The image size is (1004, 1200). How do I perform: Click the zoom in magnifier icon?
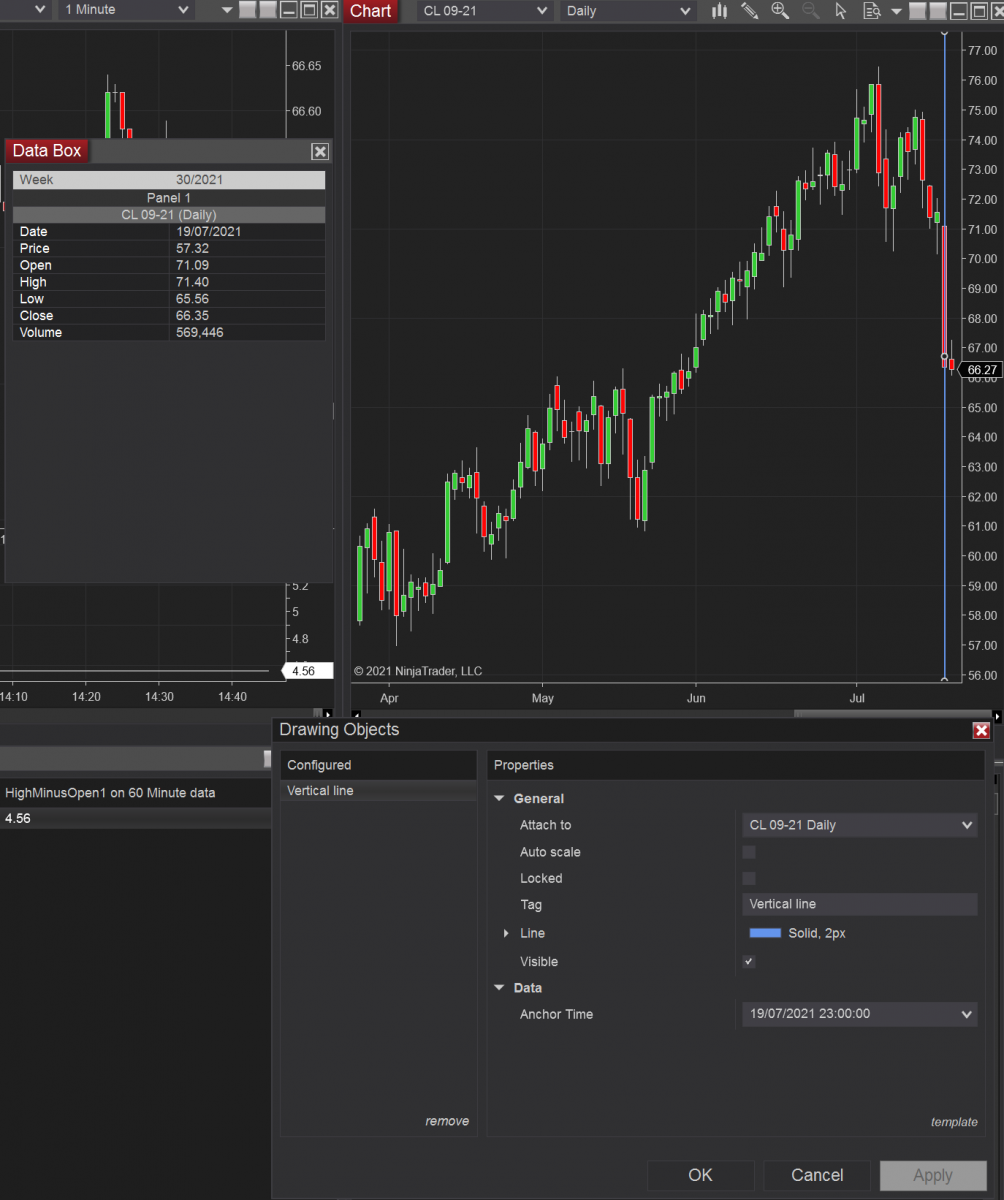coord(780,11)
